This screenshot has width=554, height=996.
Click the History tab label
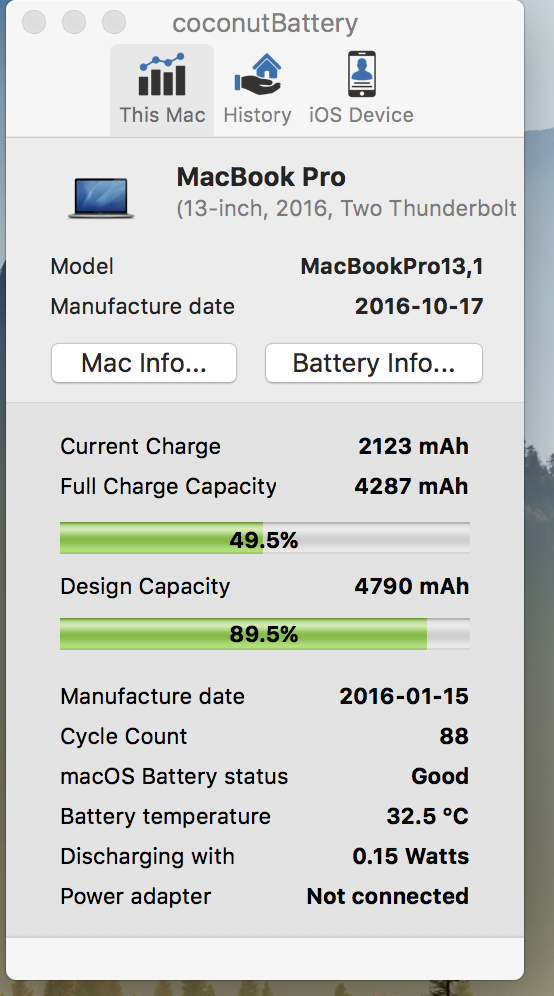click(257, 115)
